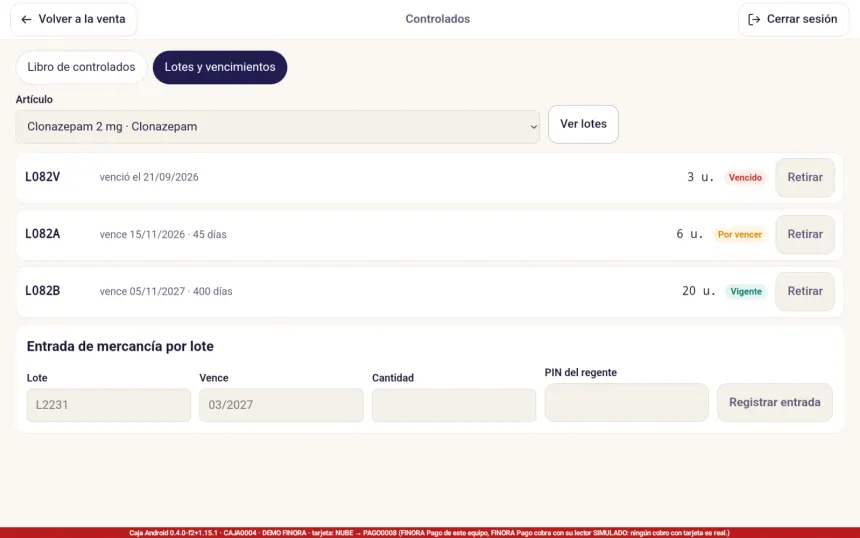Focus the Cantidad input field
The image size is (860, 538).
(454, 405)
